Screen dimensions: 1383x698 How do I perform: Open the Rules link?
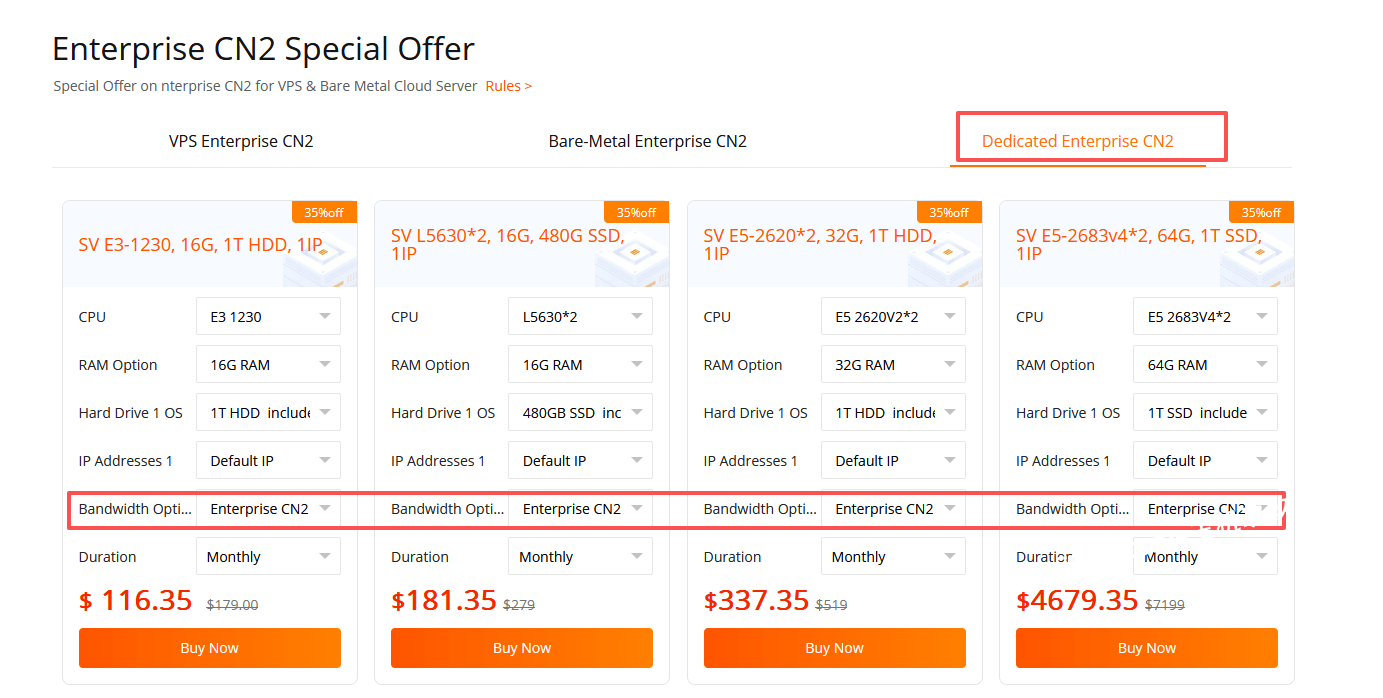506,86
